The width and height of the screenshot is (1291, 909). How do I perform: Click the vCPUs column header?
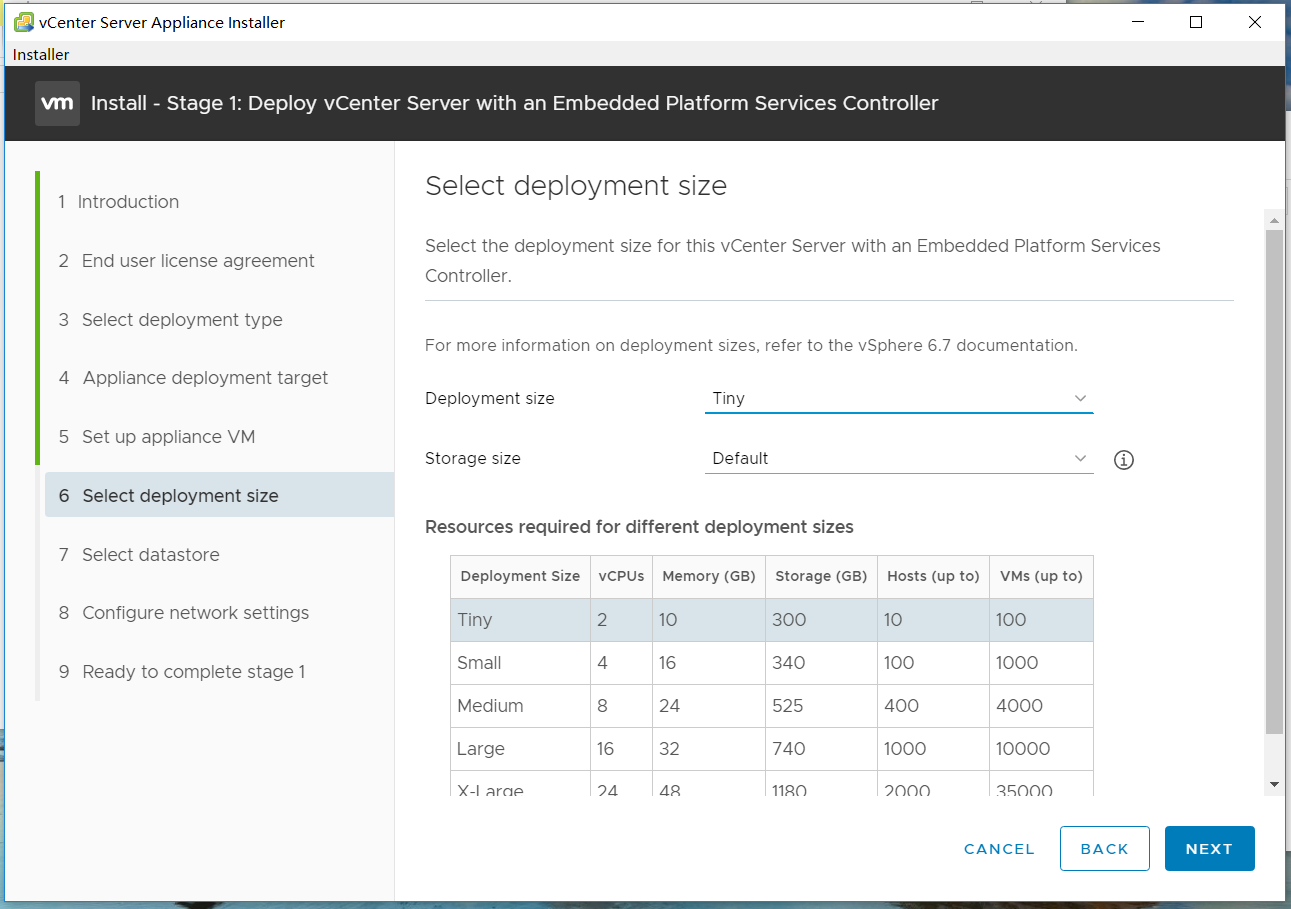621,576
